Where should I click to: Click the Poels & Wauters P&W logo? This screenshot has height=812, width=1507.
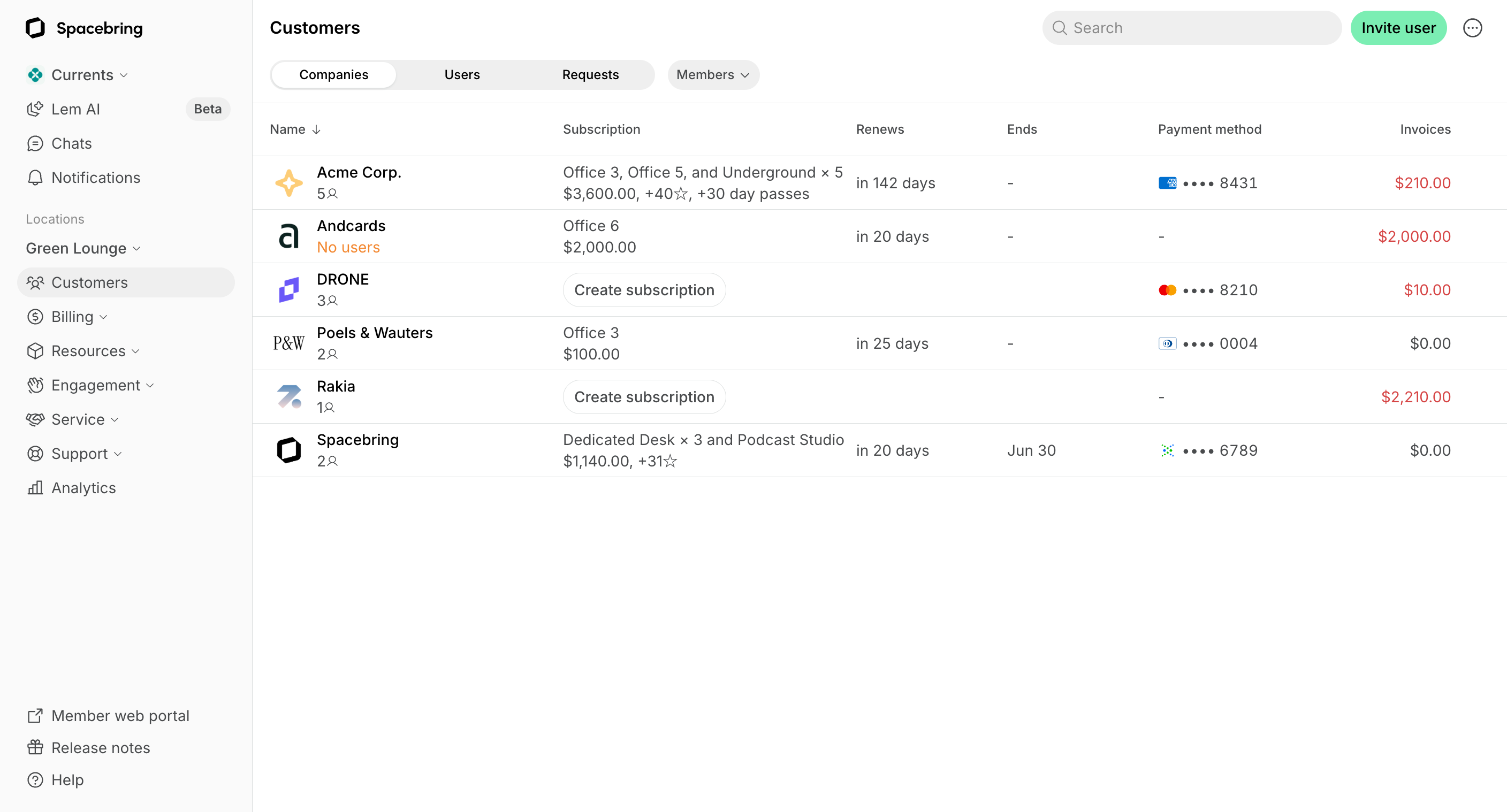coord(288,343)
